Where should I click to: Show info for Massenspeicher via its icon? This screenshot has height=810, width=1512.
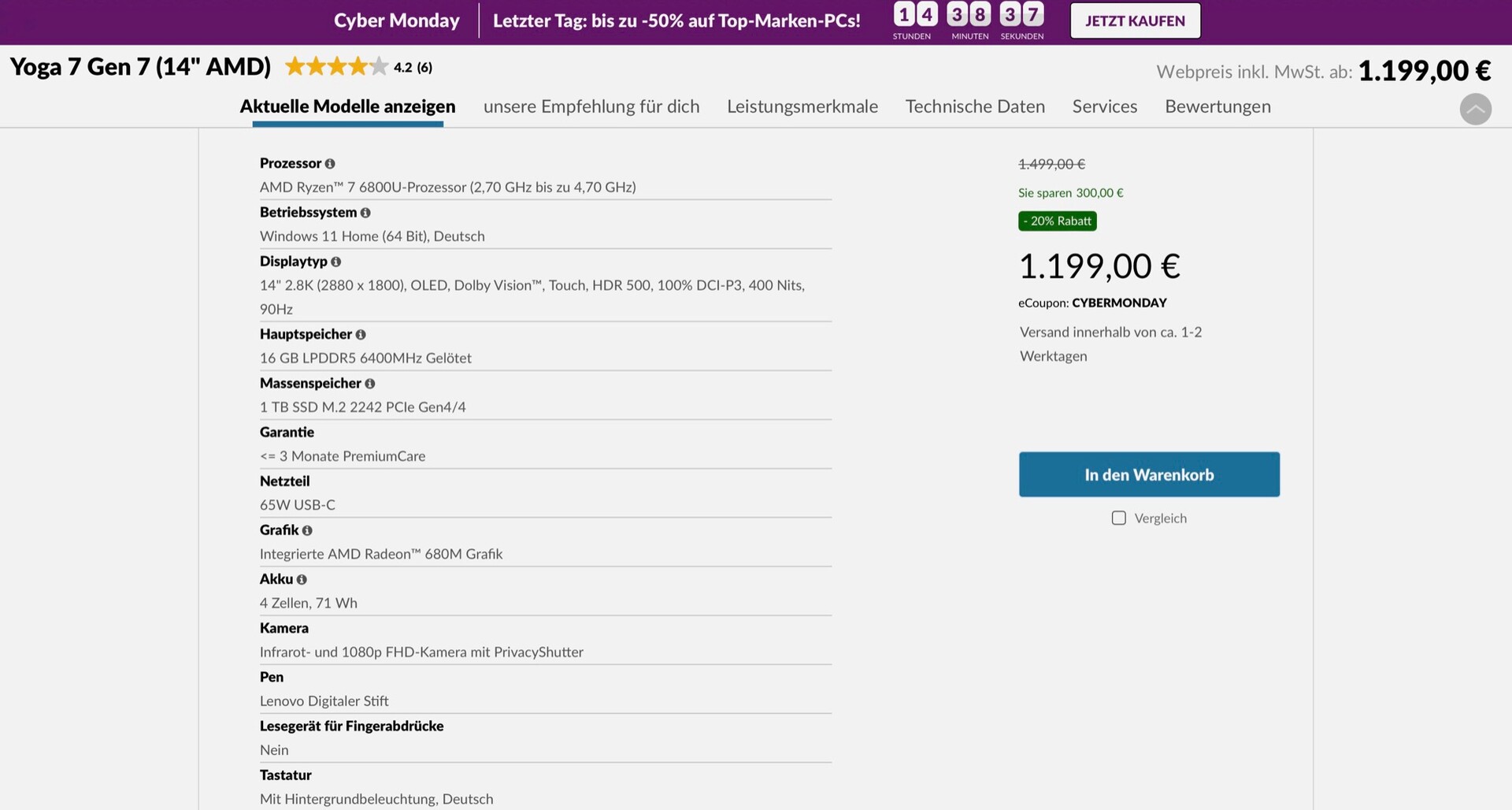(x=370, y=384)
